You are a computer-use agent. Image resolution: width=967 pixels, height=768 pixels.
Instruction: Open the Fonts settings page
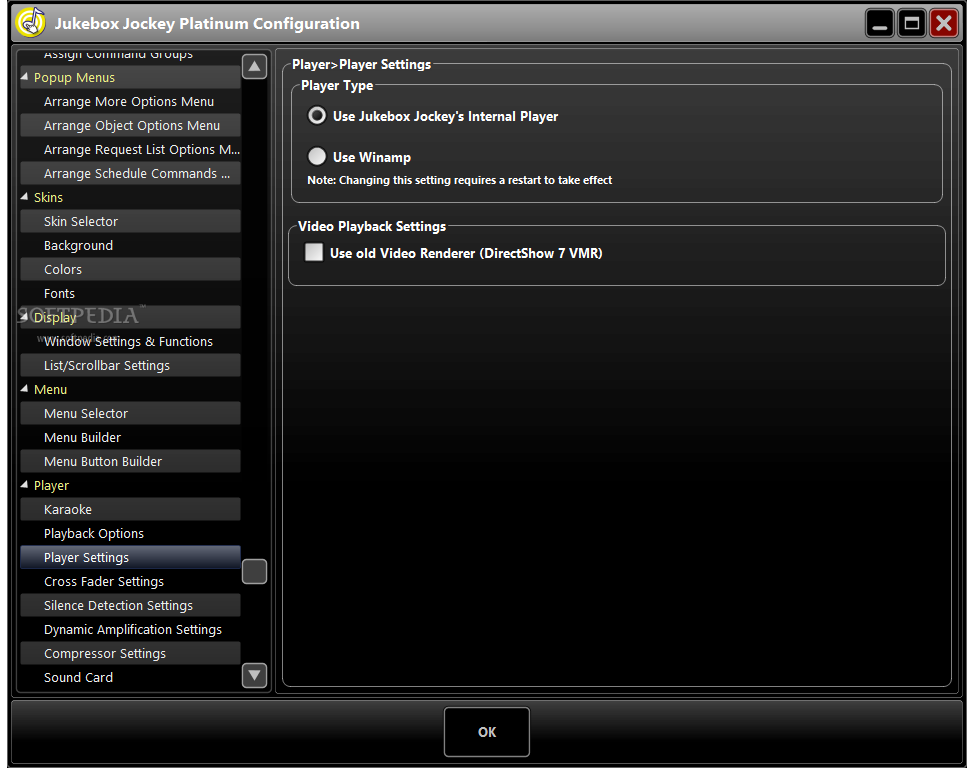[130, 294]
